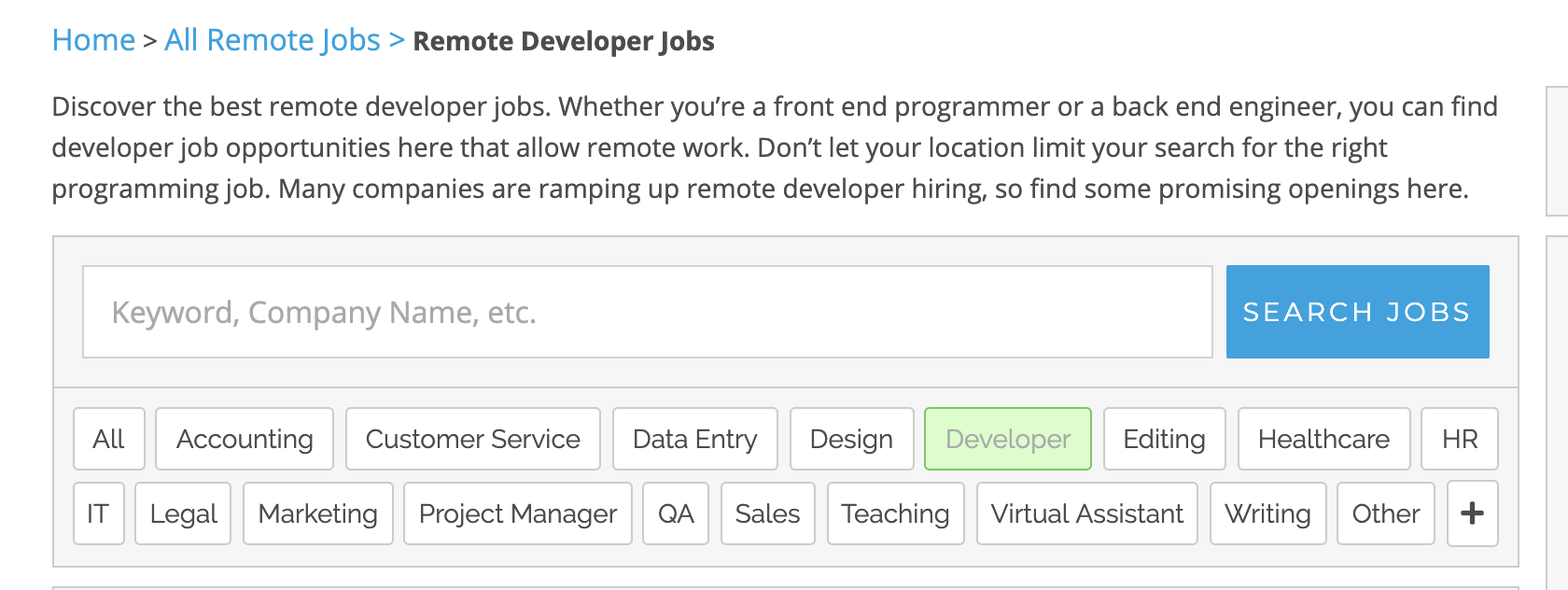Select the Other category filter
The height and width of the screenshot is (590, 1568).
(x=1385, y=513)
